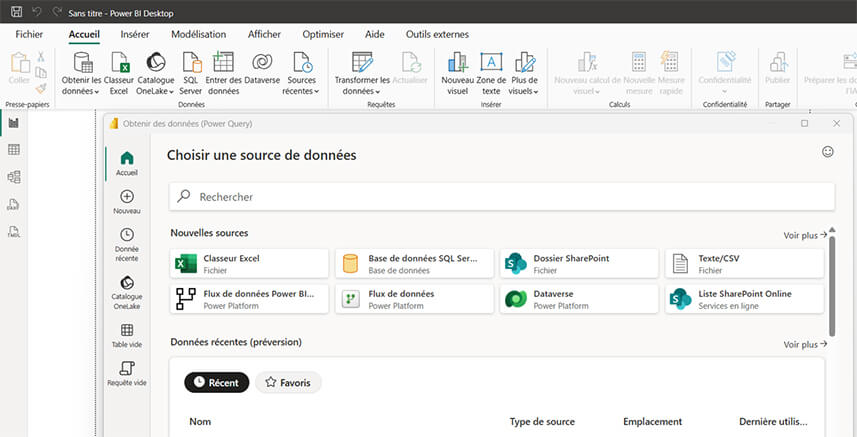Choose Requête vide in dialog navigation

127,374
